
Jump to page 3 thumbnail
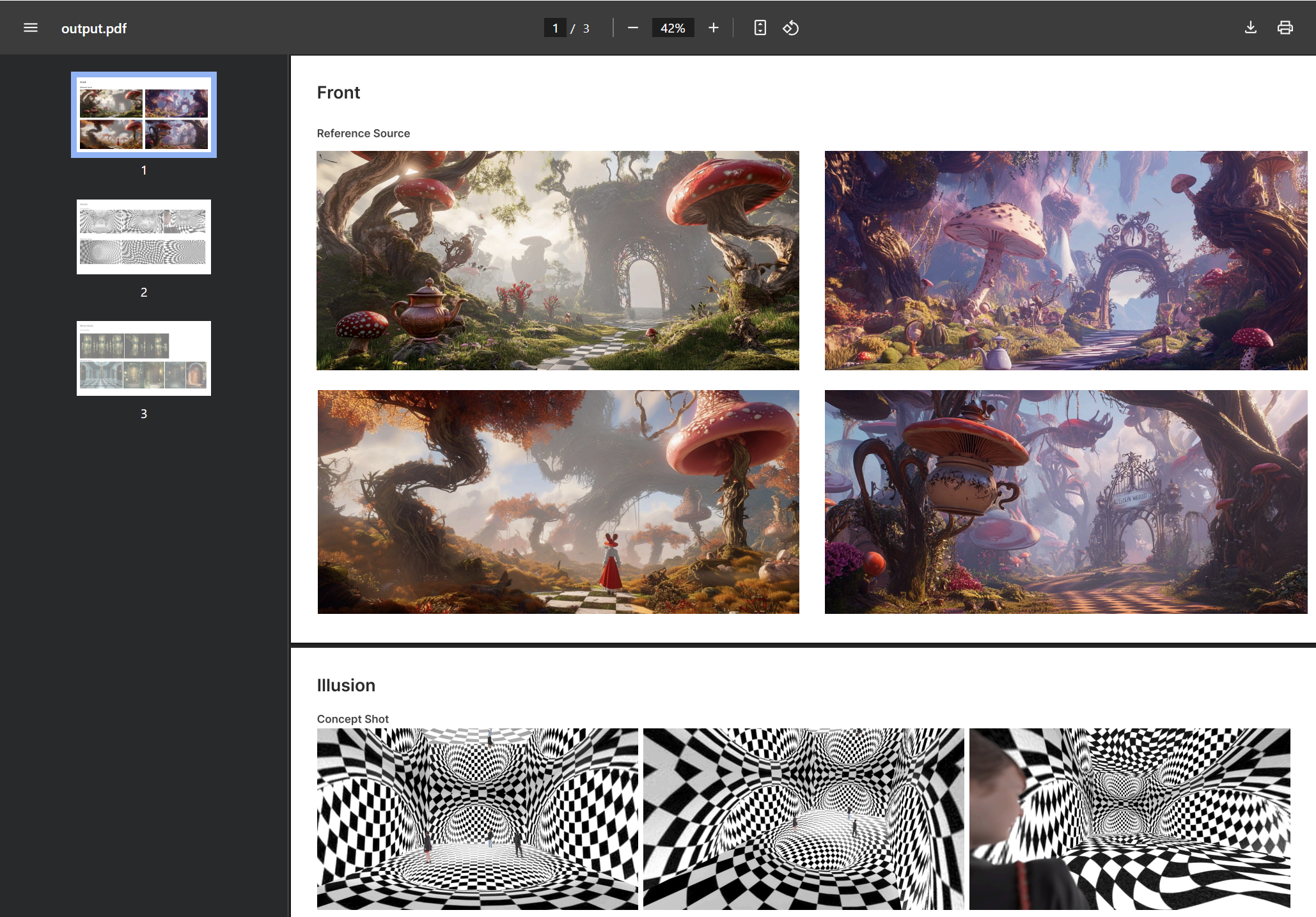pos(144,358)
